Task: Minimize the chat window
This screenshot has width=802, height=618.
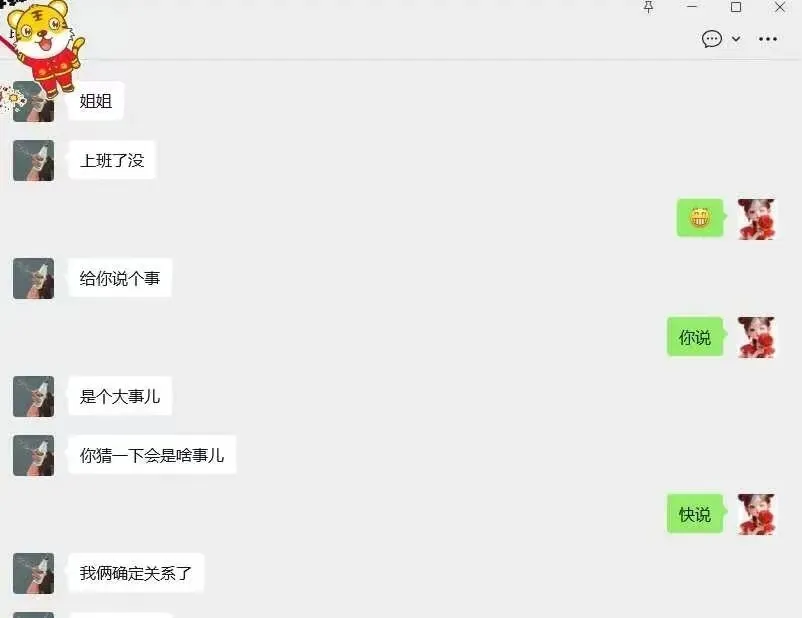Action: [x=692, y=7]
